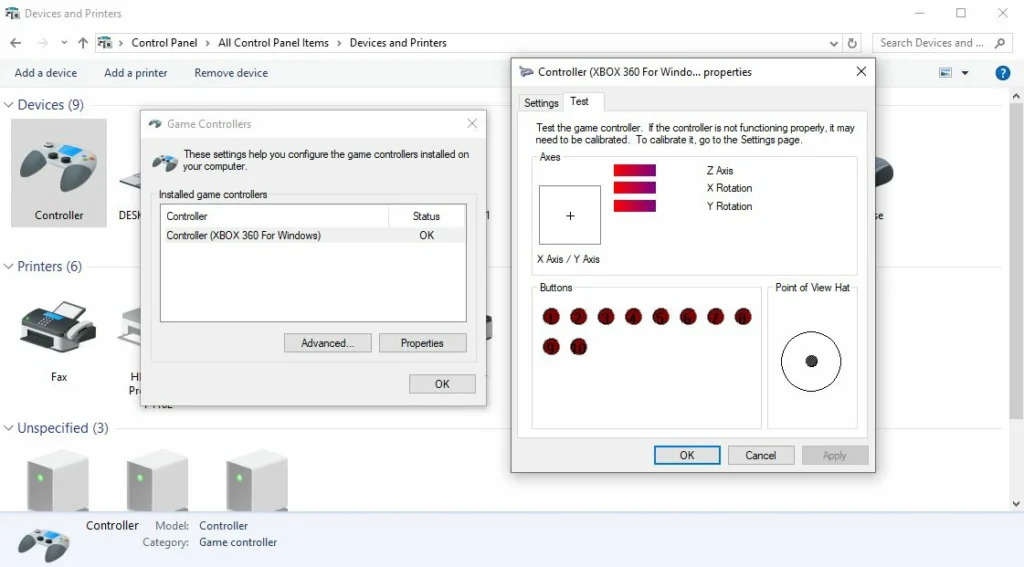Go up one level with Up arrow
The width and height of the screenshot is (1024, 567).
tap(82, 43)
